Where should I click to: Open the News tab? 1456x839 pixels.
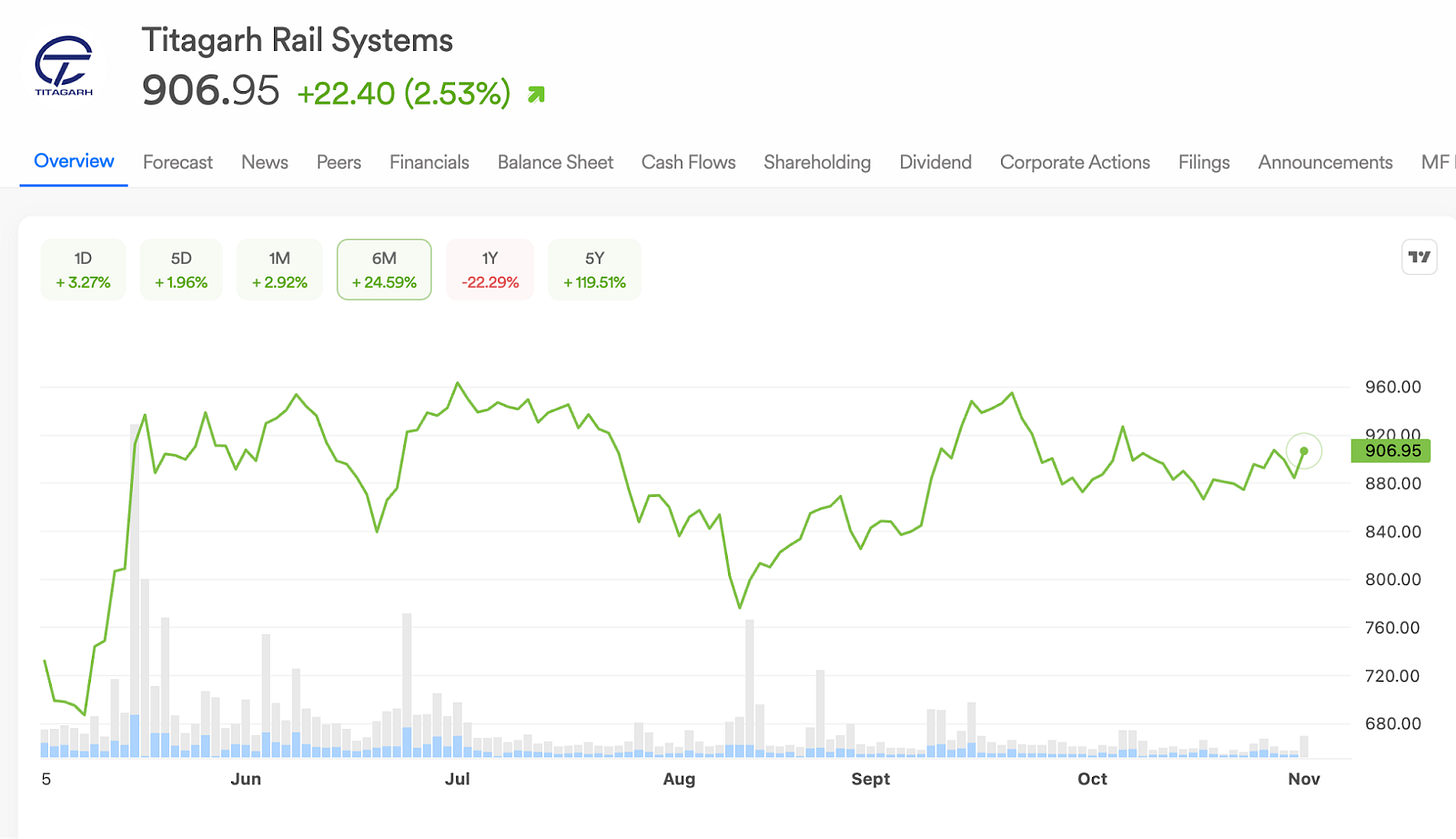pyautogui.click(x=265, y=162)
